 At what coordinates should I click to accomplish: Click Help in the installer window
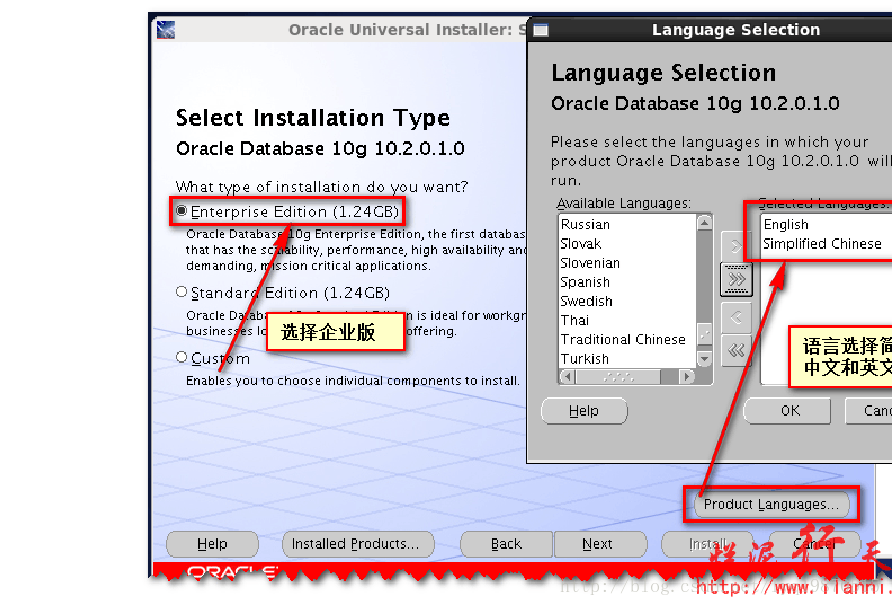(x=212, y=544)
